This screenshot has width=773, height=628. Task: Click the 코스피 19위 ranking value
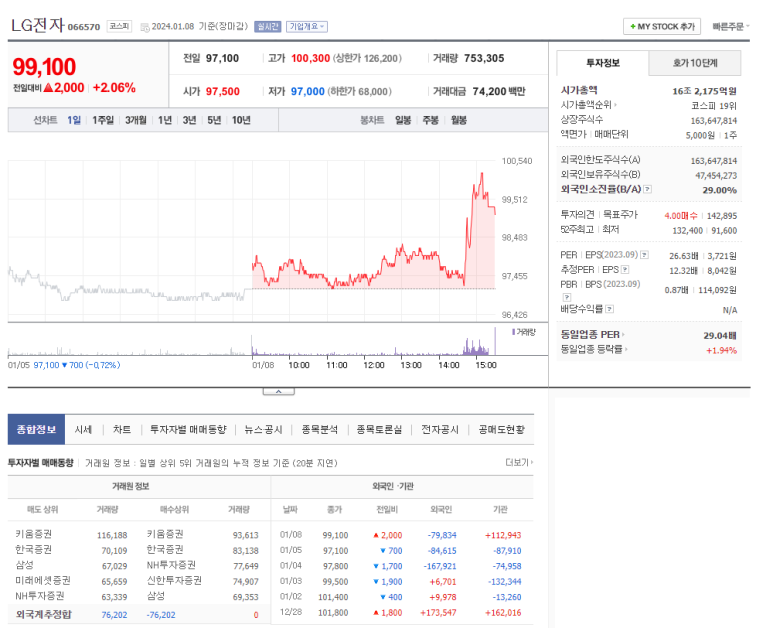[x=714, y=105]
